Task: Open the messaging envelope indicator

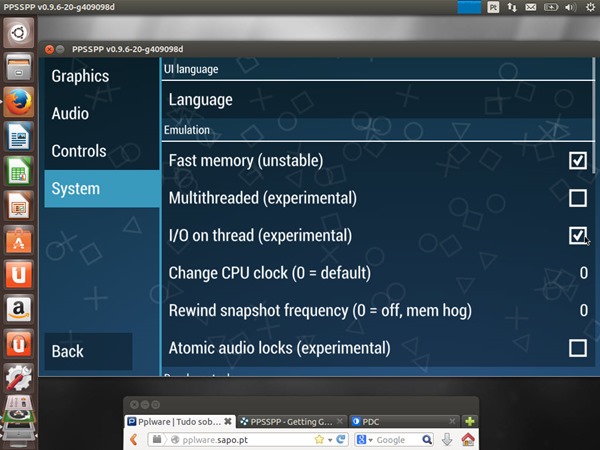Action: [x=530, y=7]
